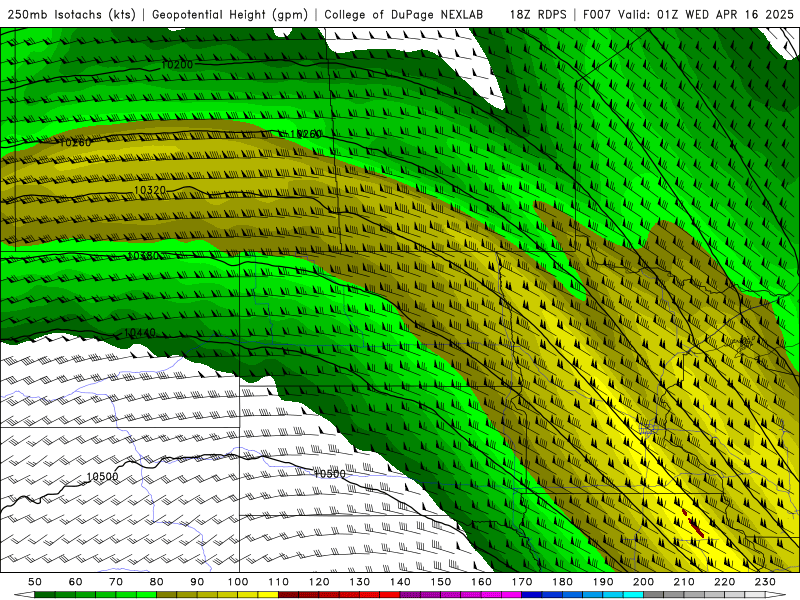Click the 10320 height contour label
The image size is (800, 600).
coord(150,190)
